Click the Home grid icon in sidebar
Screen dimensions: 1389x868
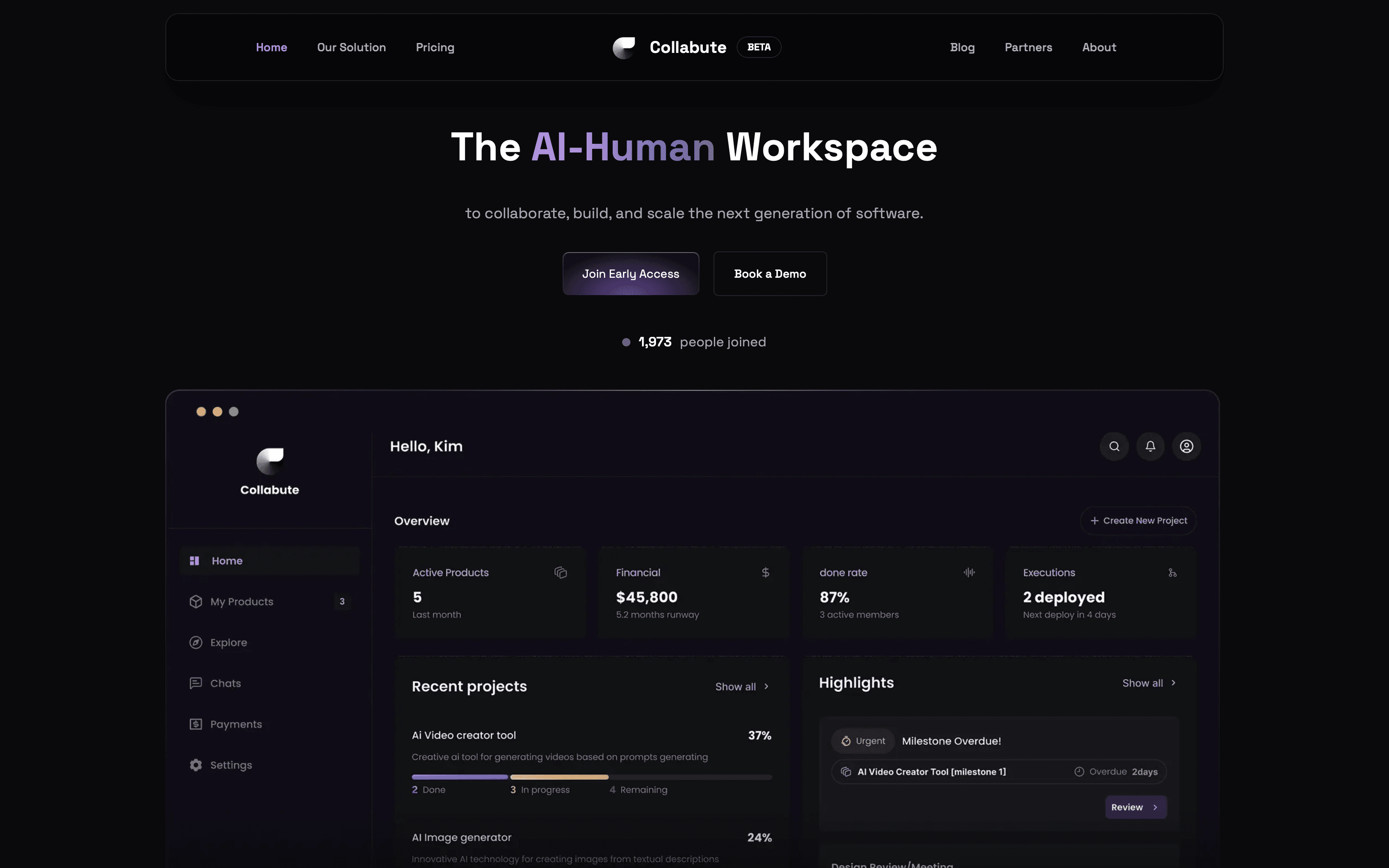[x=195, y=561]
